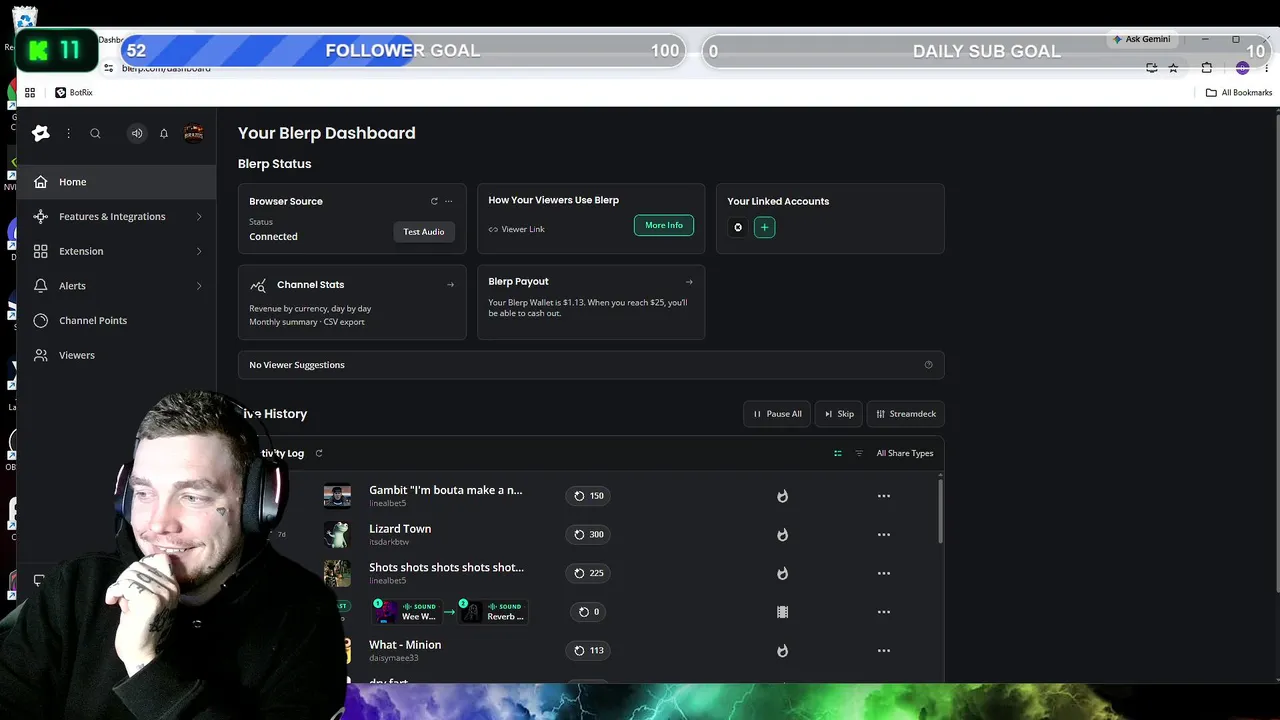Open the Activity Log filter icon

(x=858, y=453)
